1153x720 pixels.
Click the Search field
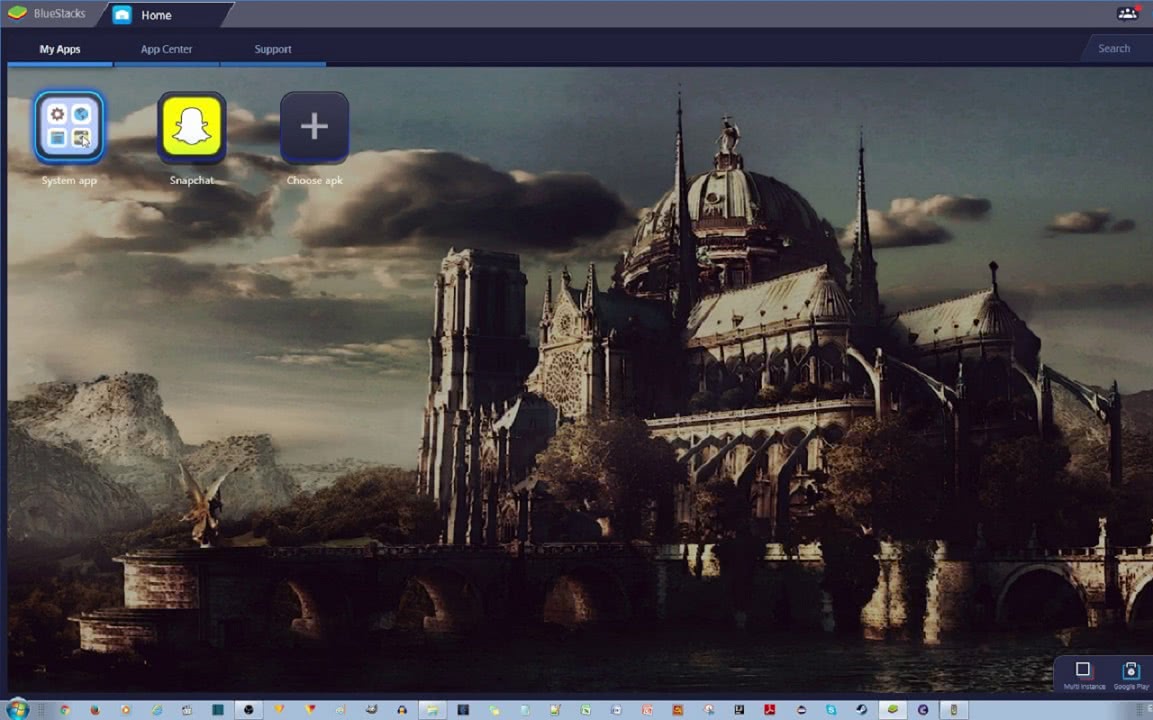tap(1114, 49)
